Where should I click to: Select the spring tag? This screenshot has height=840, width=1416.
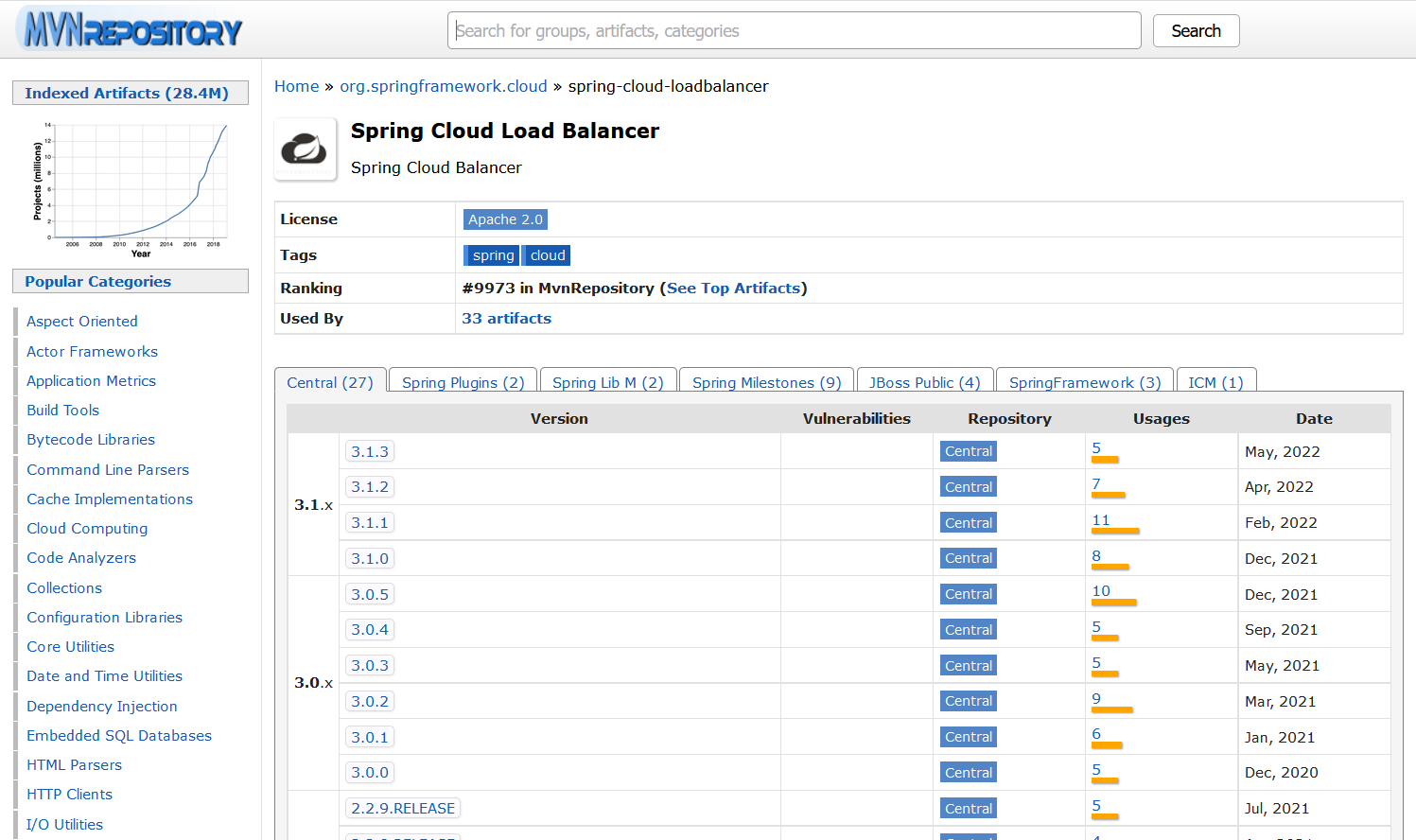[x=493, y=255]
